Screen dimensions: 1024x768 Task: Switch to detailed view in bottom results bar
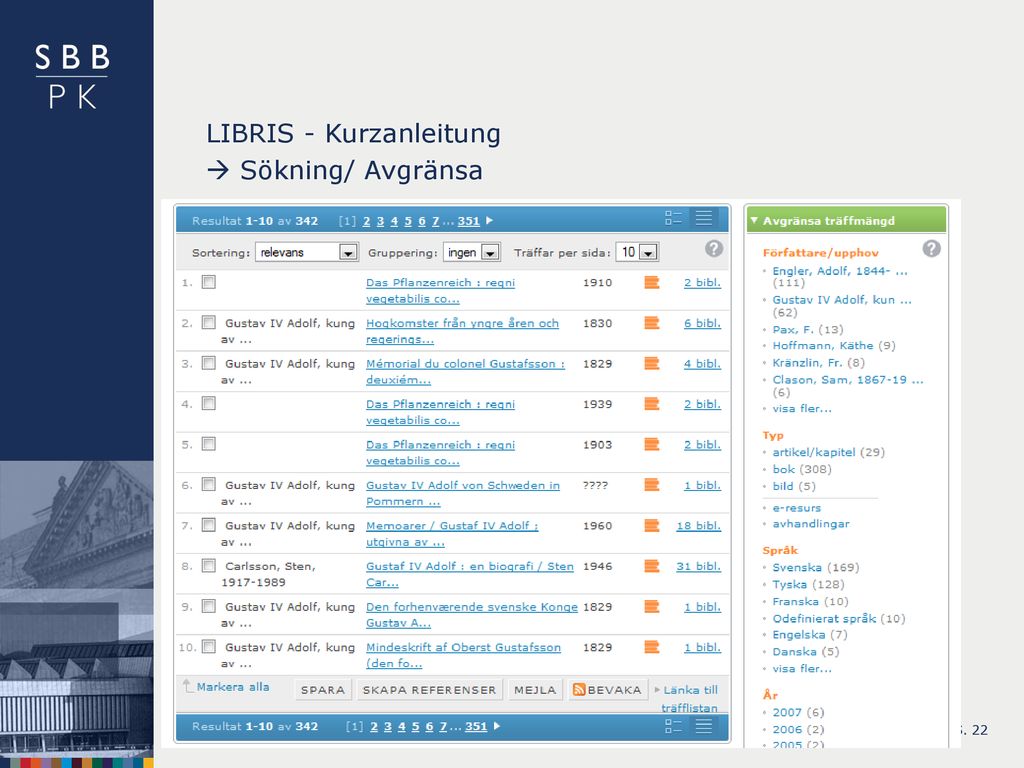pyautogui.click(x=673, y=726)
